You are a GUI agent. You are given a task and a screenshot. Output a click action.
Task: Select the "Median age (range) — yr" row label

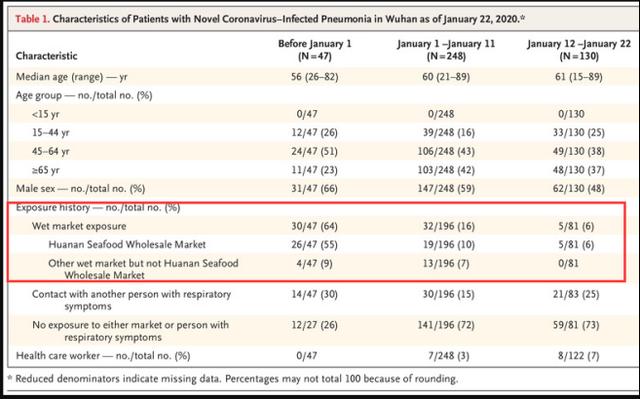tap(71, 77)
